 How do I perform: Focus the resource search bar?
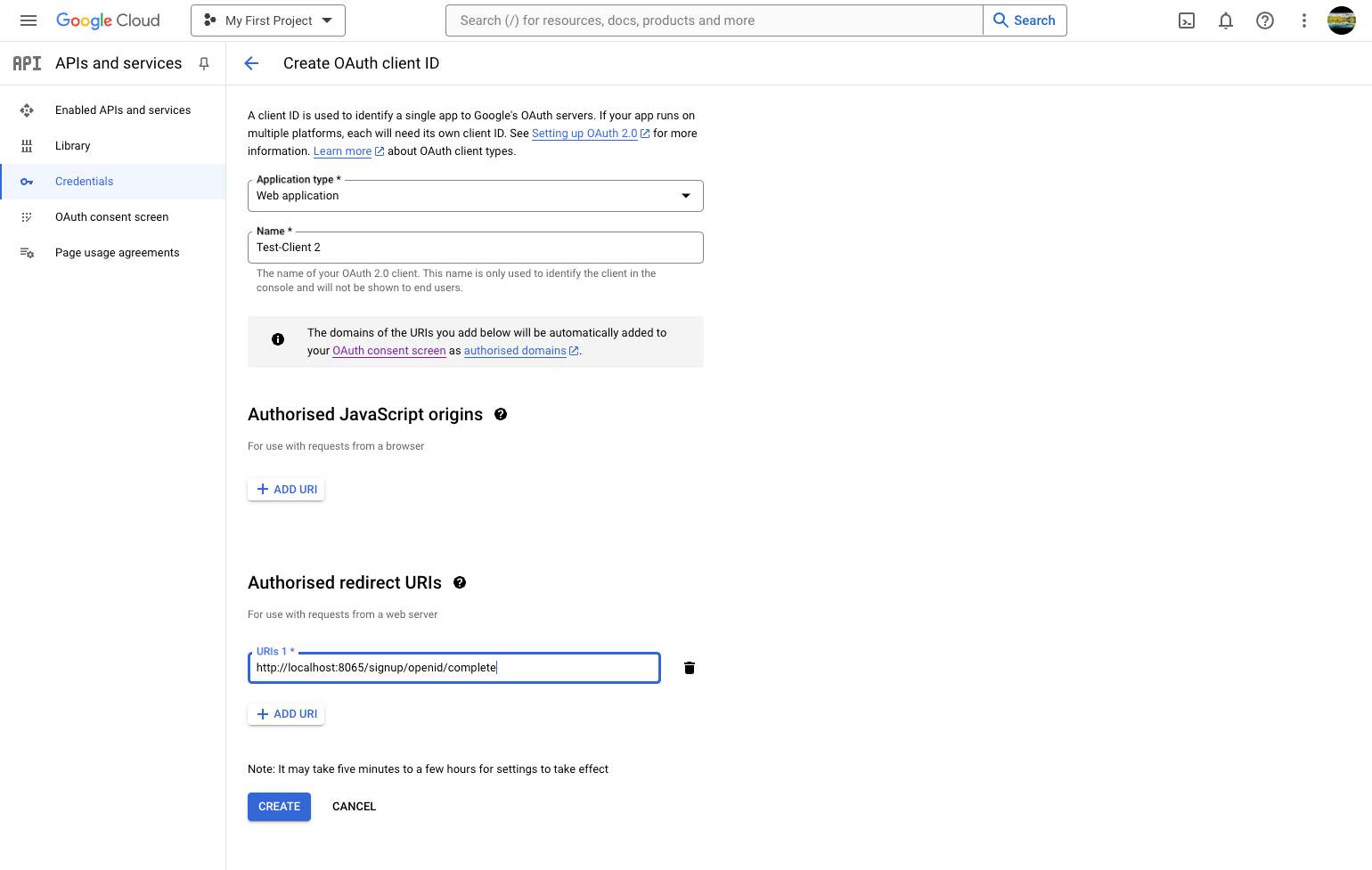715,20
